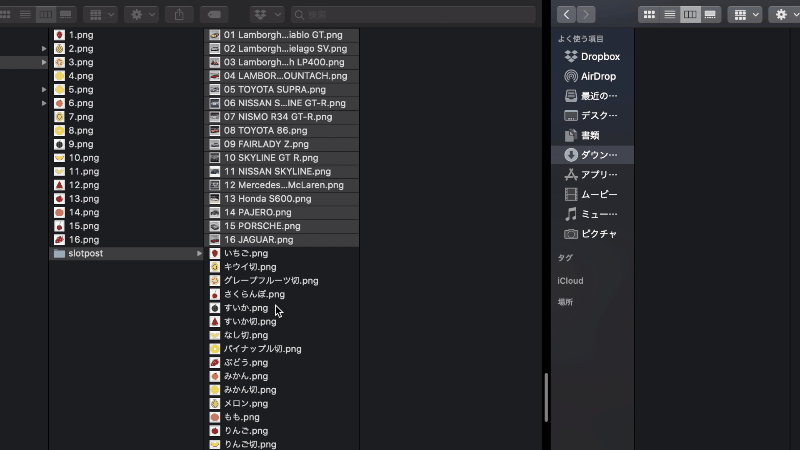This screenshot has width=800, height=450.
Task: Select the slotpost folder in the column
Action: (x=85, y=253)
